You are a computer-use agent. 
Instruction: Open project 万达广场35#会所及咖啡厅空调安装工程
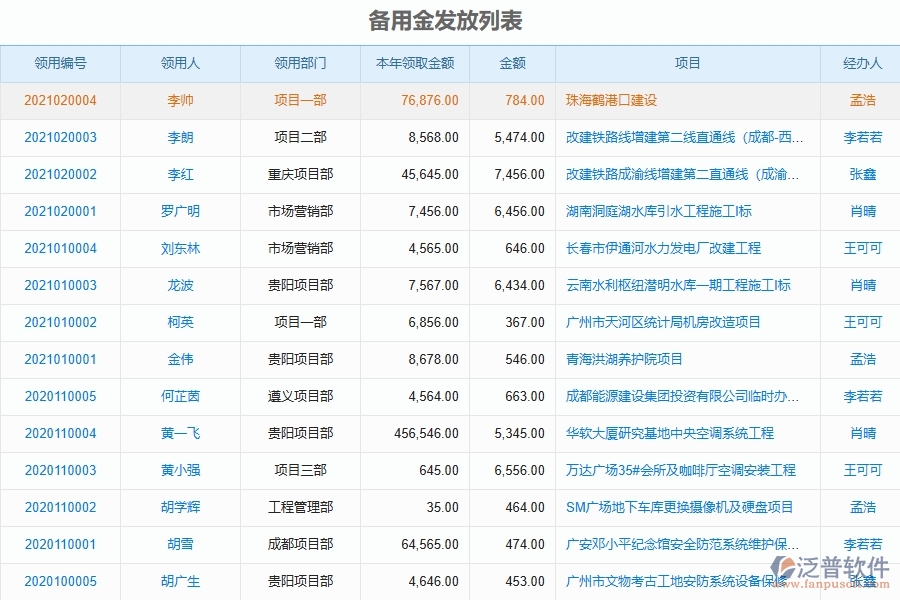(x=674, y=470)
